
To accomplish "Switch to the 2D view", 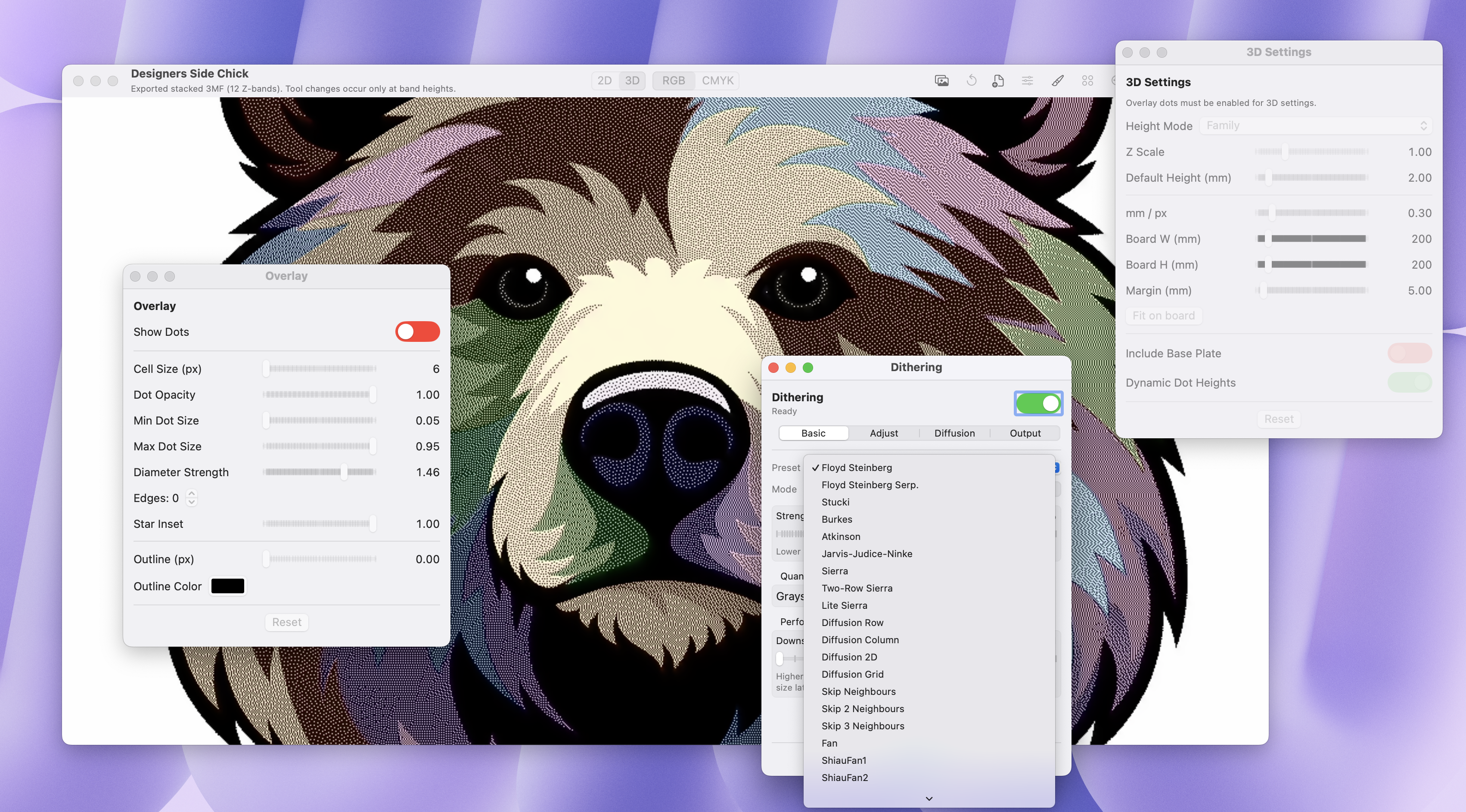I will point(605,80).
